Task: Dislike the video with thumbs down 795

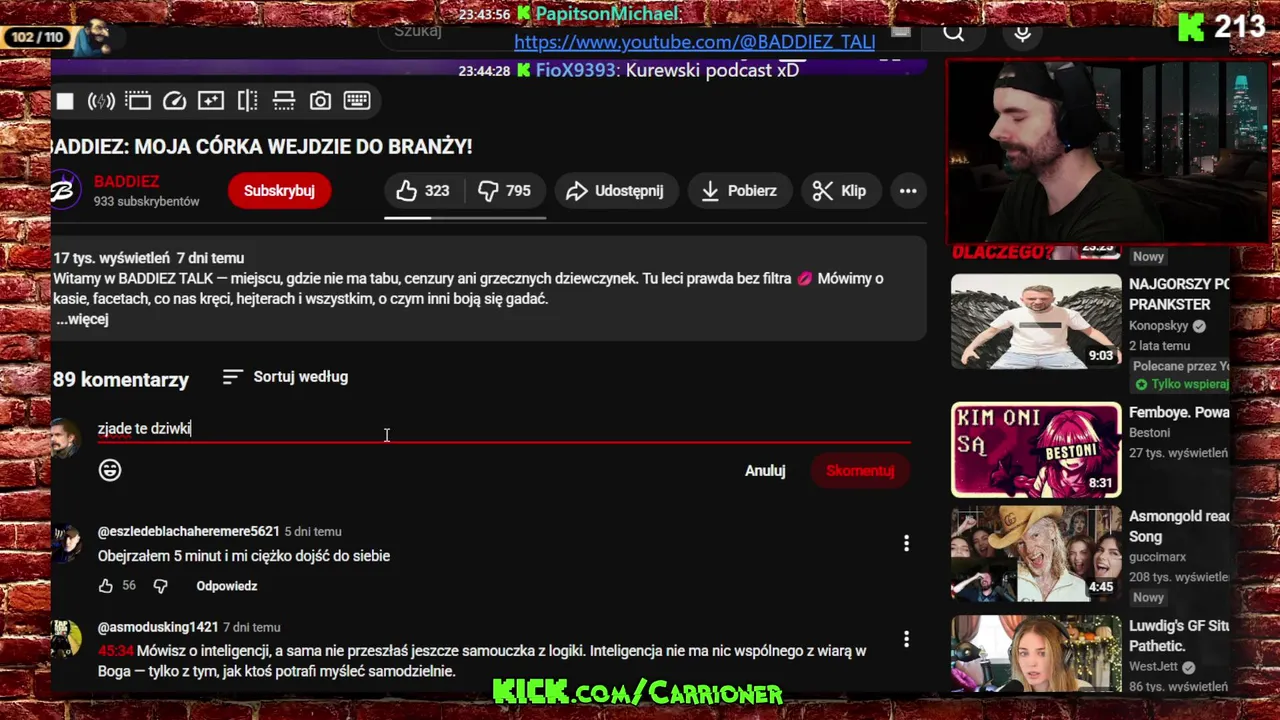Action: [504, 191]
